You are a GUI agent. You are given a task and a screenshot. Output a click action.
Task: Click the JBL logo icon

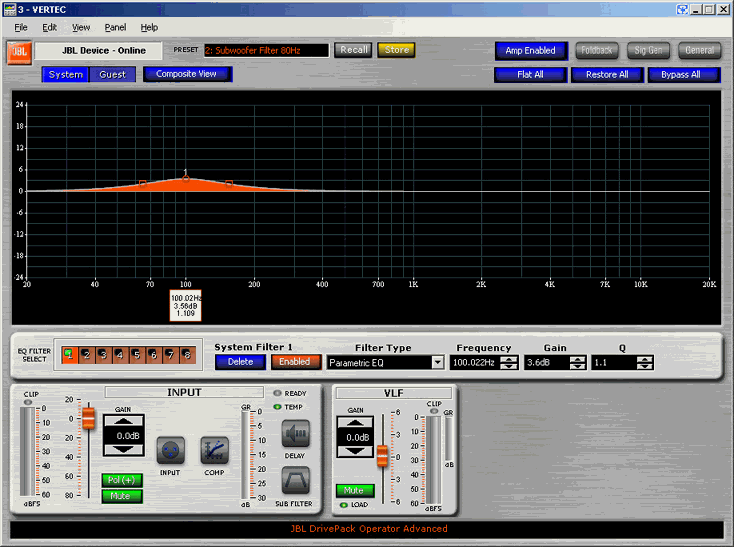[x=19, y=50]
